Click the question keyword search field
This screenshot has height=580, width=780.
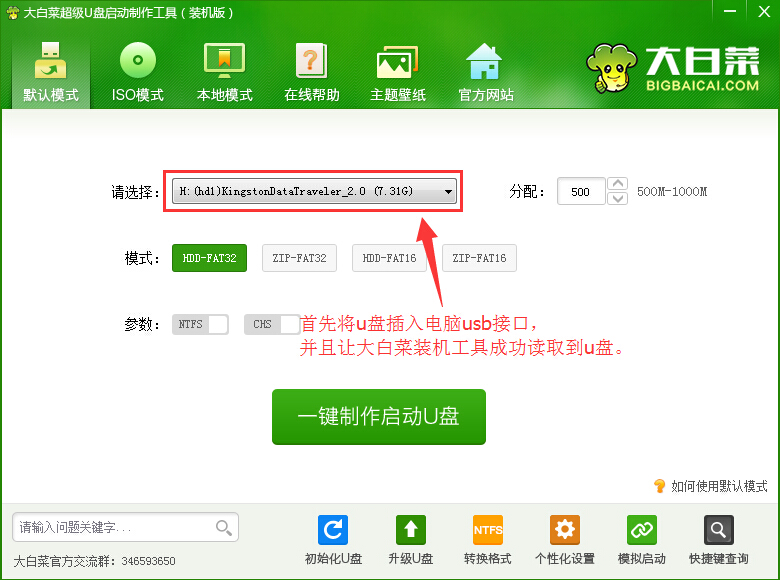(125, 527)
